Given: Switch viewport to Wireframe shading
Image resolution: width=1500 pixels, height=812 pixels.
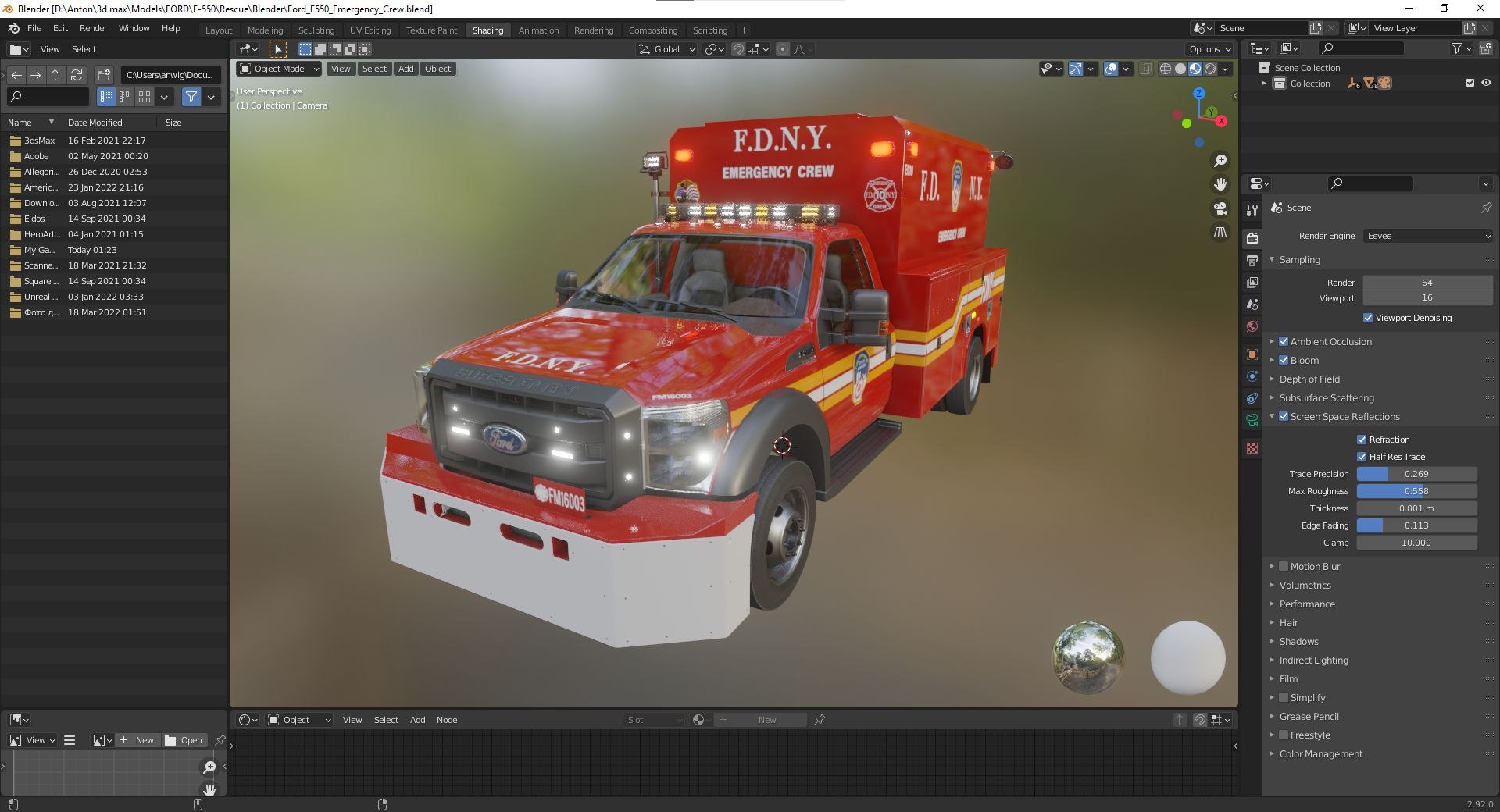Looking at the screenshot, I should pyautogui.click(x=1166, y=69).
